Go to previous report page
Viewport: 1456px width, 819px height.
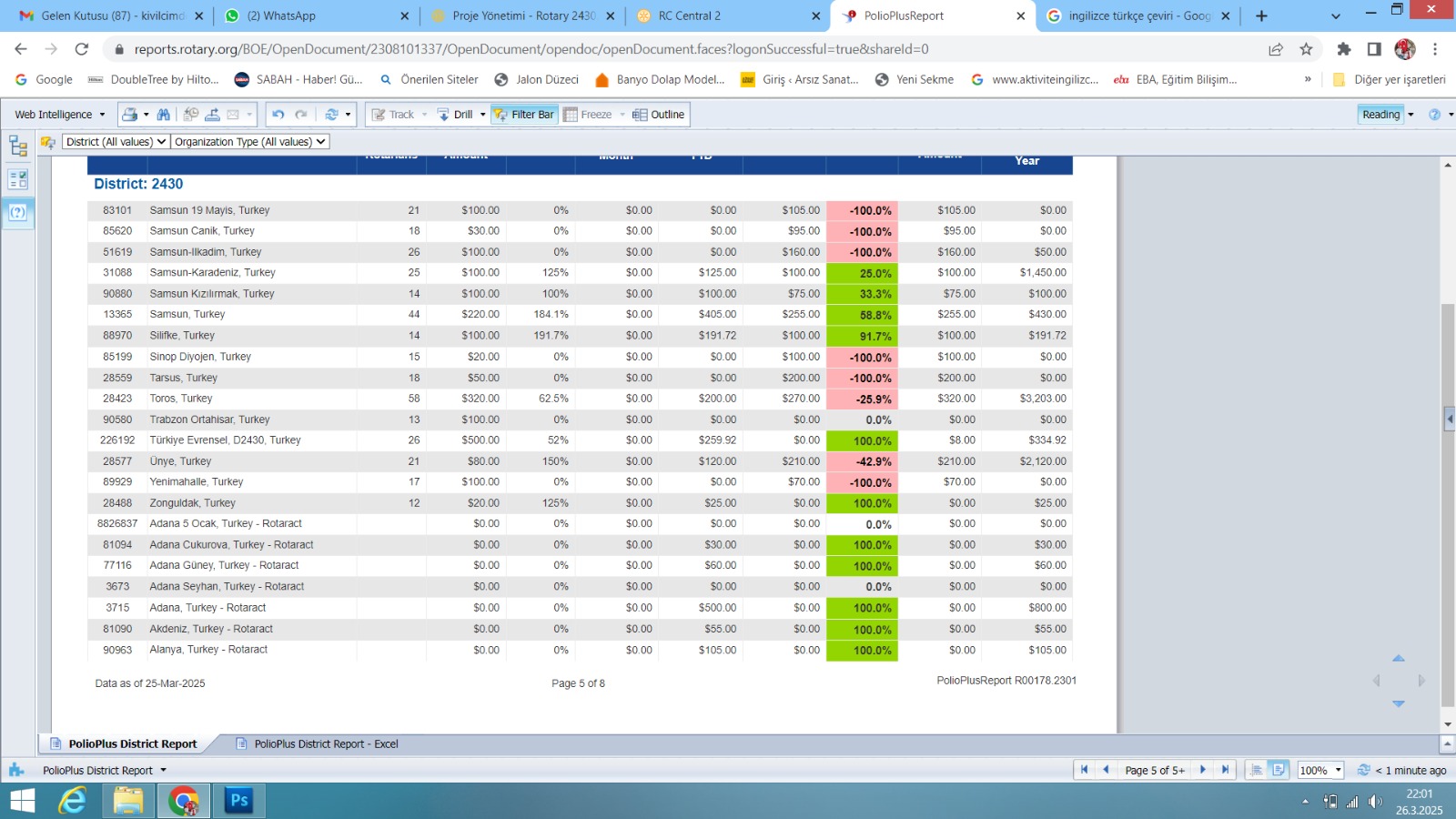click(x=1106, y=770)
